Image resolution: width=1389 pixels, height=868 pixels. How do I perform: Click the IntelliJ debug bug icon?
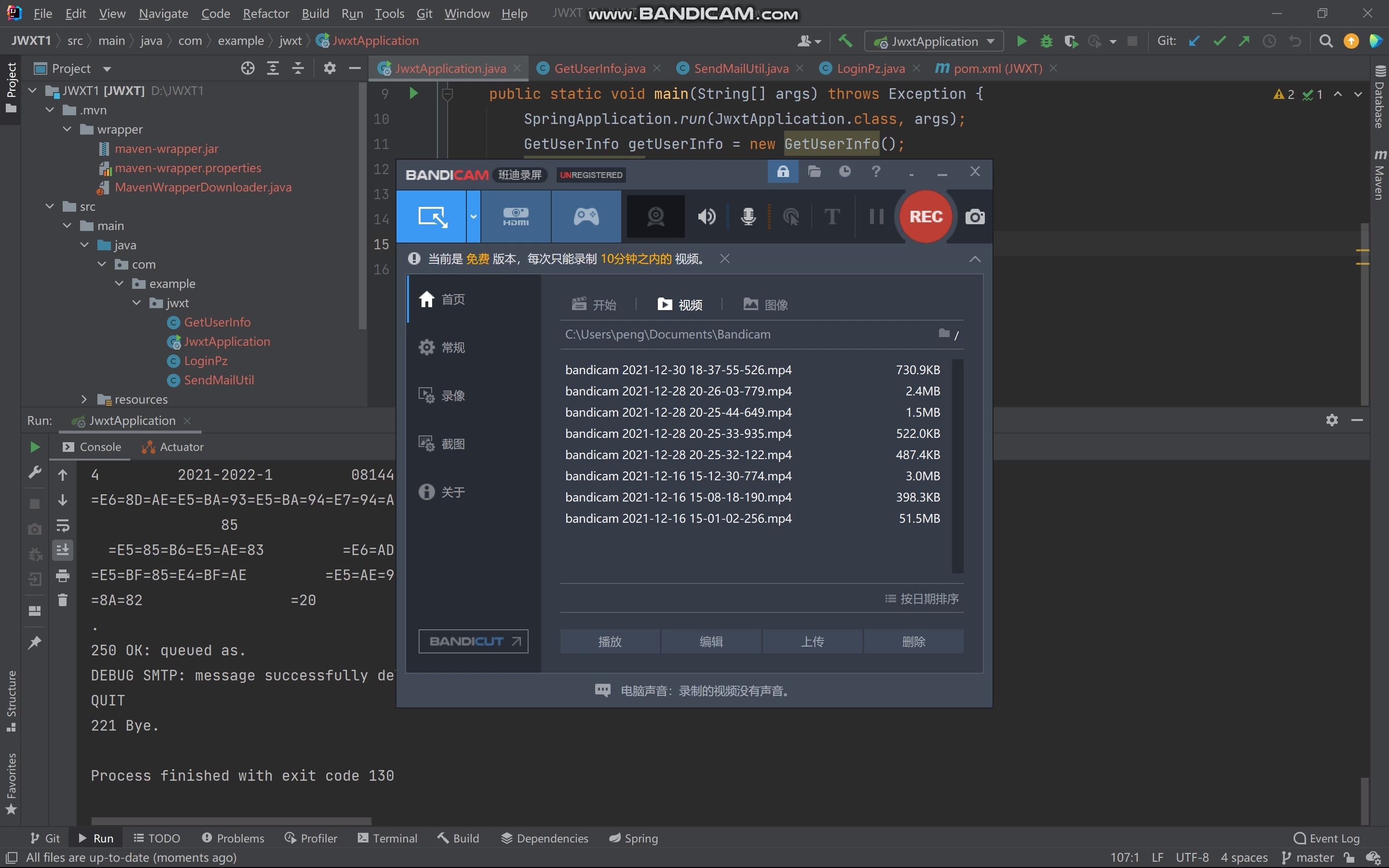1047,41
